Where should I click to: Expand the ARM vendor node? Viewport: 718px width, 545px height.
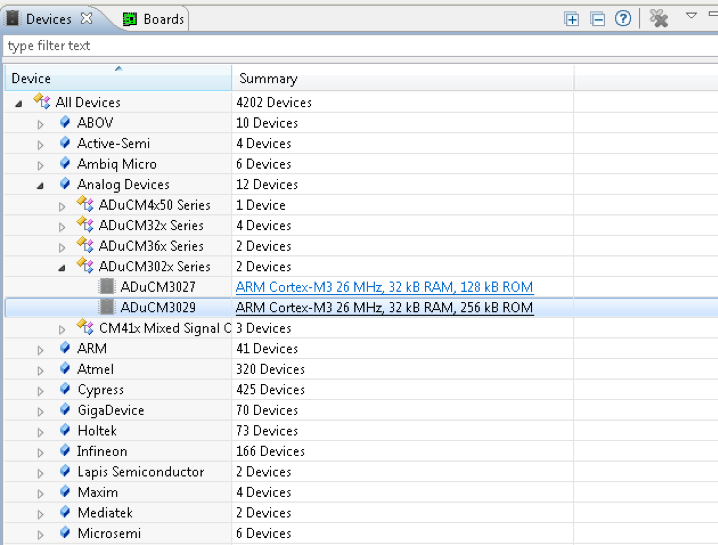[40, 350]
